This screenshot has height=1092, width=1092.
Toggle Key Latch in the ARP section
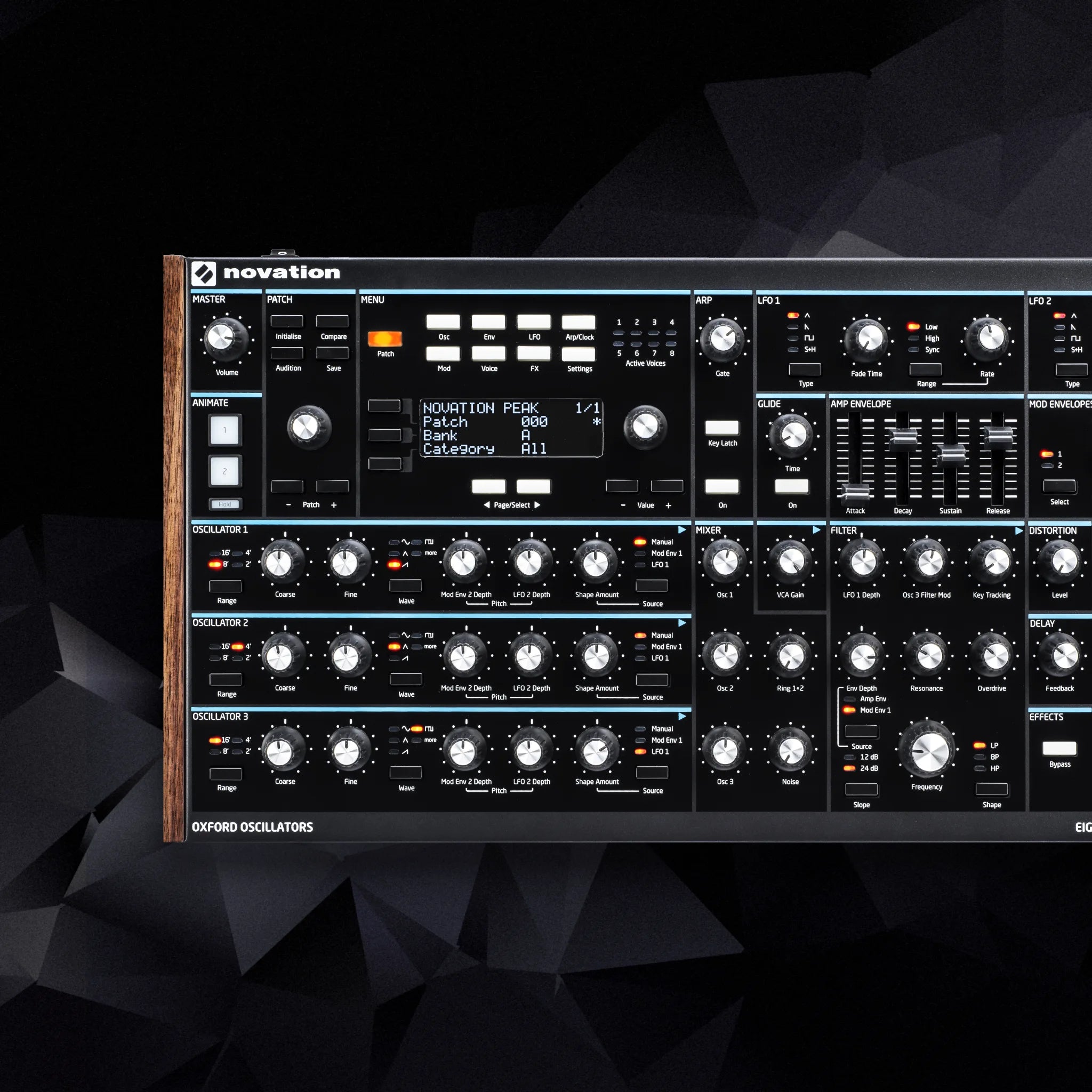(x=722, y=427)
